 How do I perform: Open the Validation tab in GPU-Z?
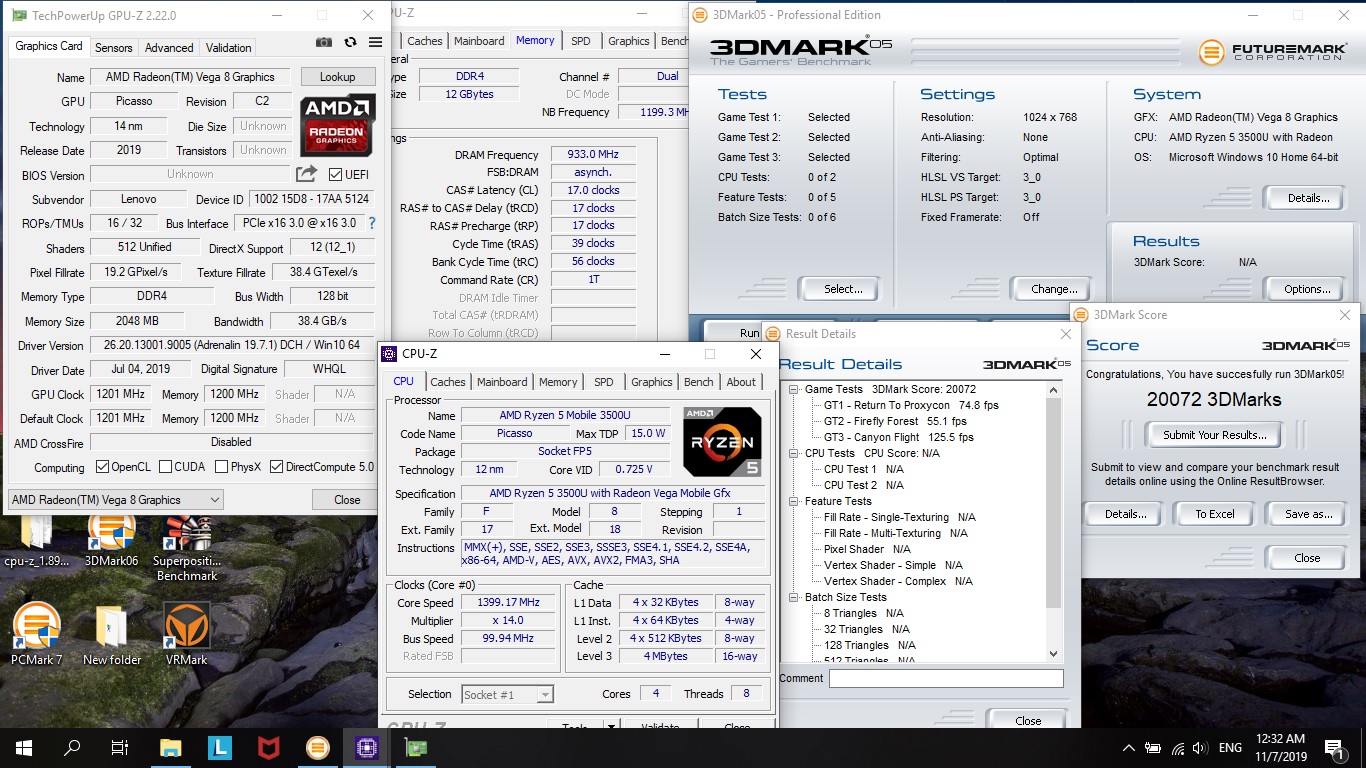click(229, 48)
